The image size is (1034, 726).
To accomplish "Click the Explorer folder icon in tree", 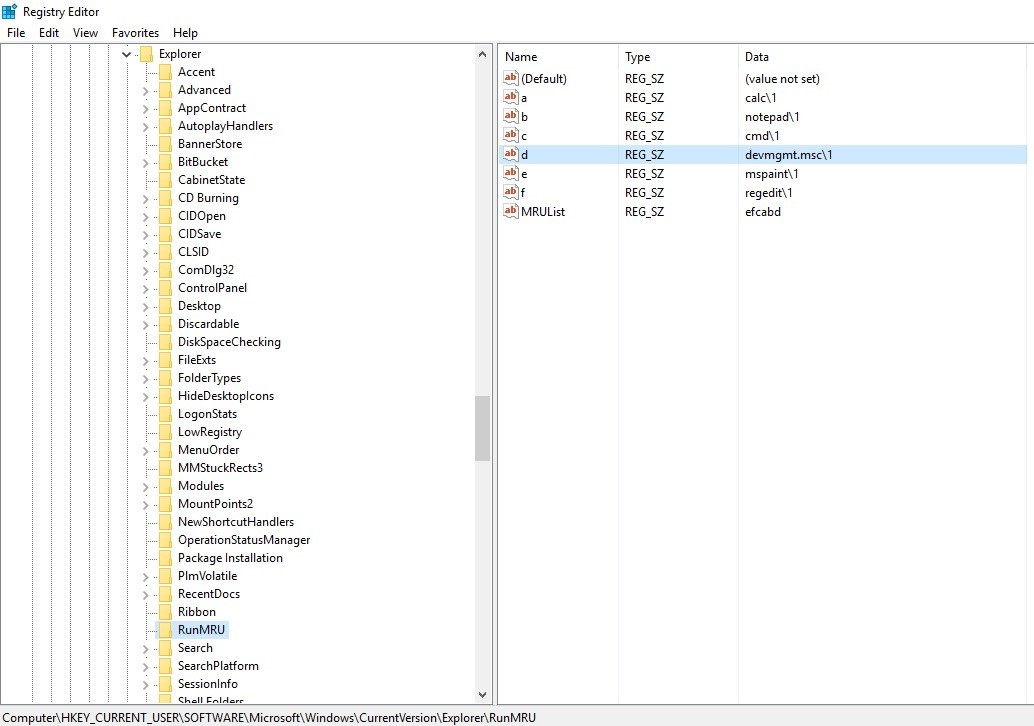I will tap(146, 54).
